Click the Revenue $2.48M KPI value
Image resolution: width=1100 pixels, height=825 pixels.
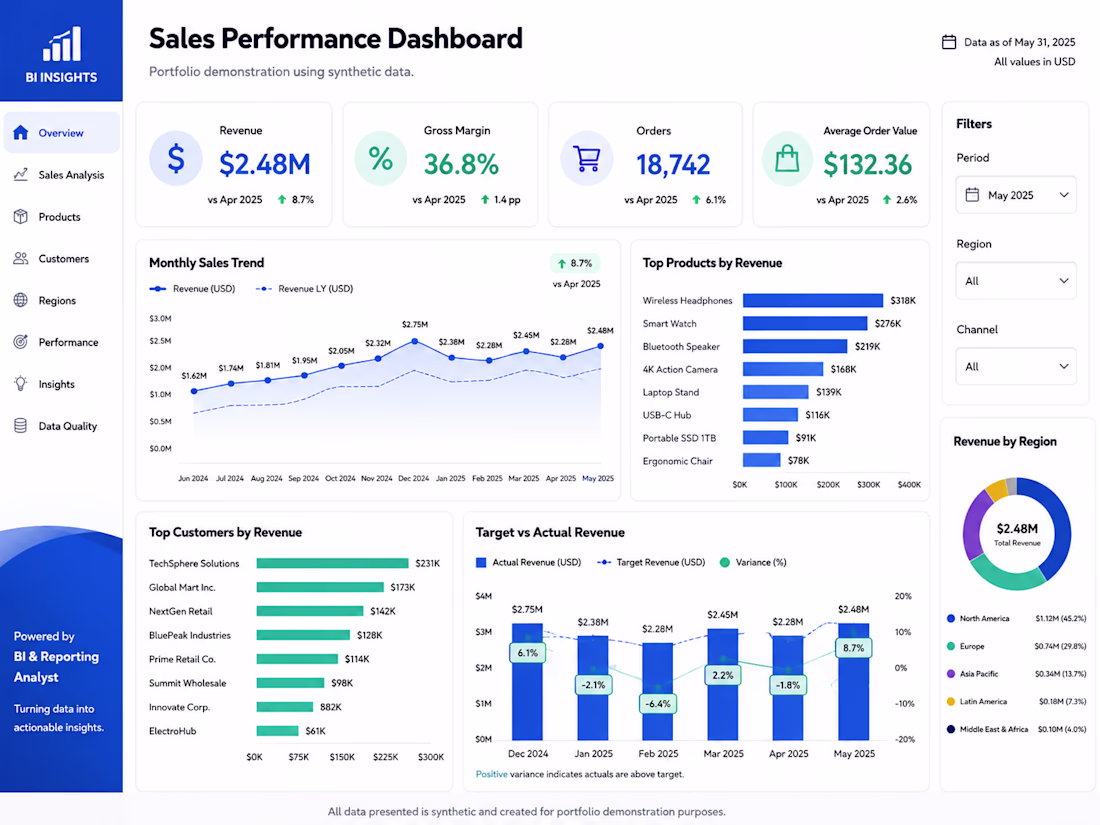click(x=264, y=164)
